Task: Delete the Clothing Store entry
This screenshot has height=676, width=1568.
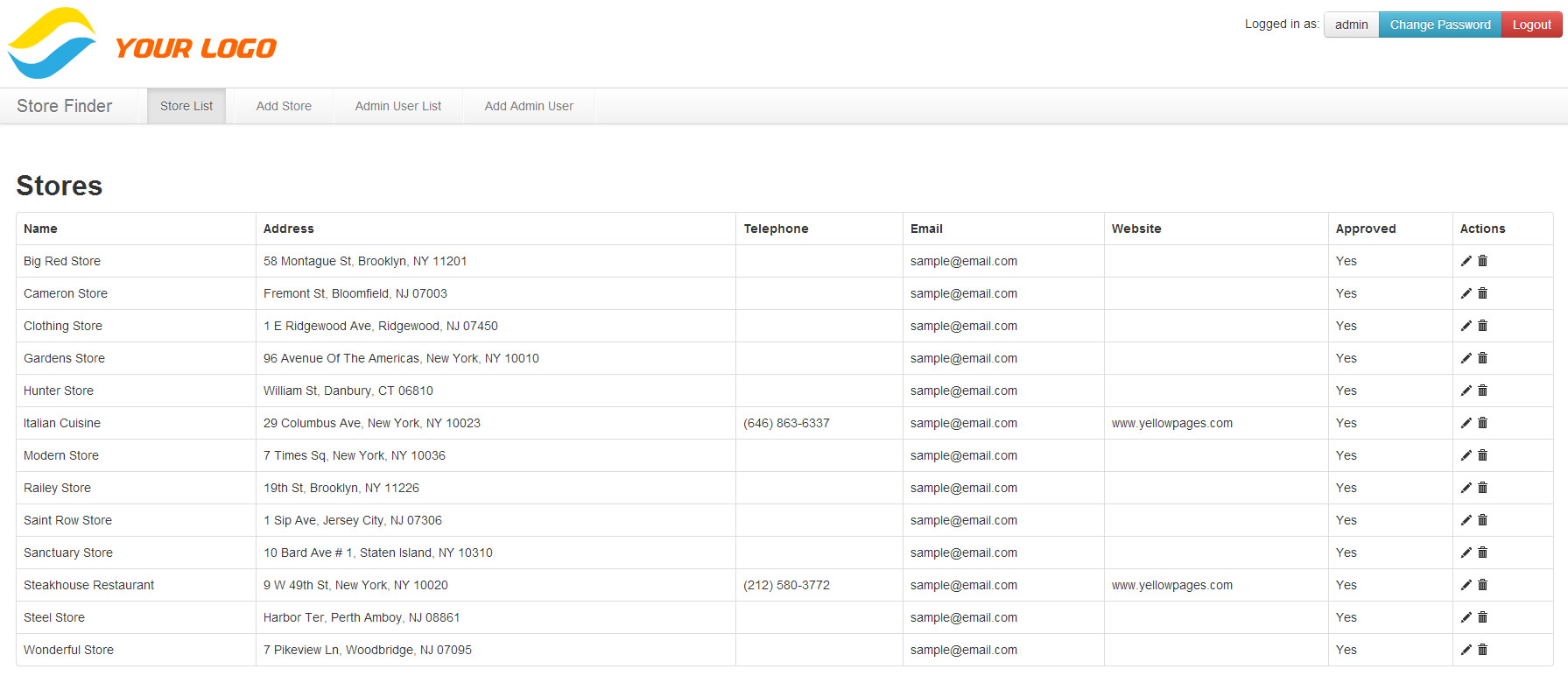Action: tap(1483, 326)
